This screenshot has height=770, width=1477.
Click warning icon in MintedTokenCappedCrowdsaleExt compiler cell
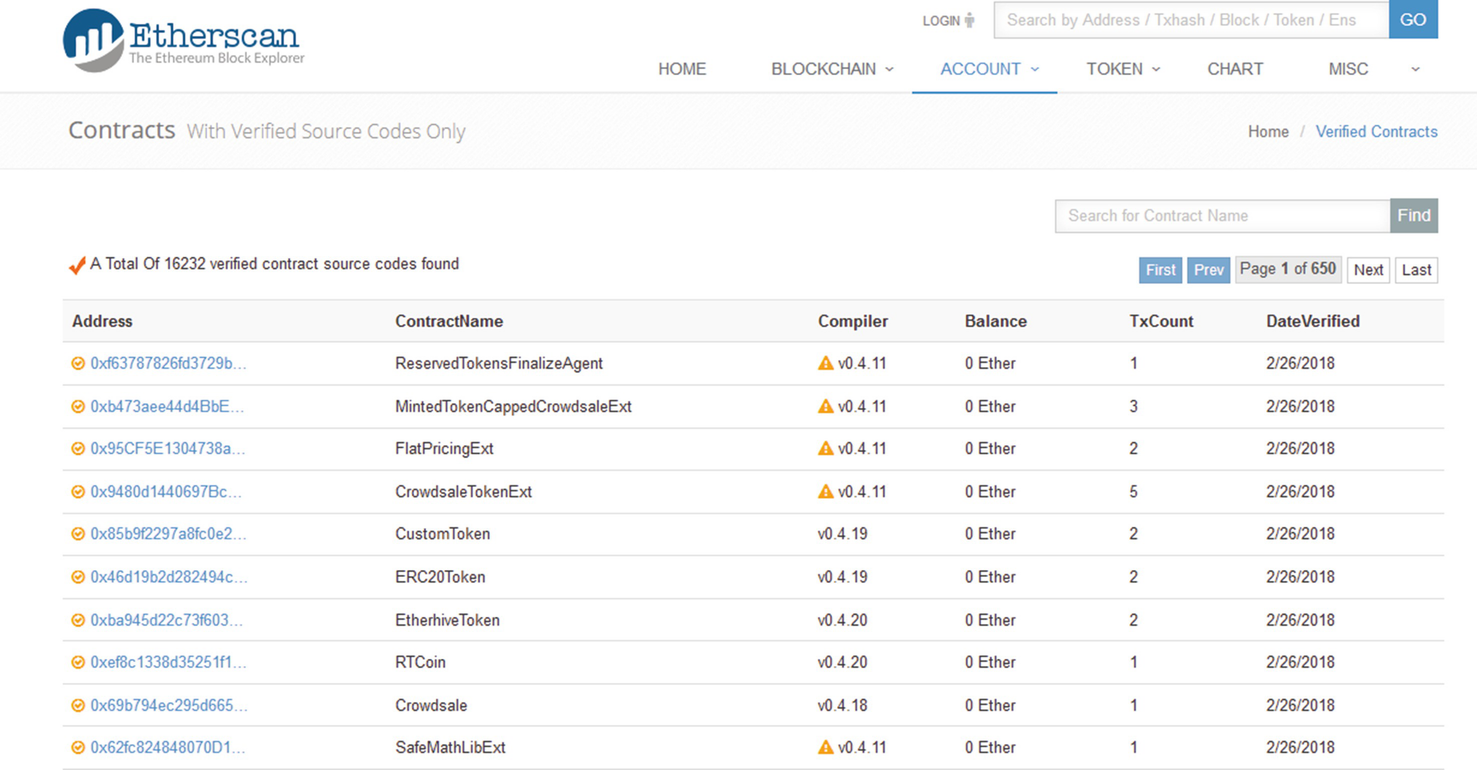point(826,406)
